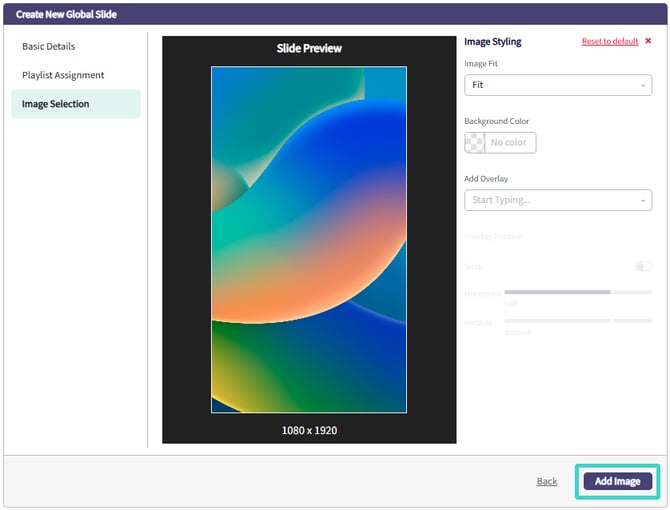670x510 pixels.
Task: Click the Reset to default link
Action: point(609,42)
